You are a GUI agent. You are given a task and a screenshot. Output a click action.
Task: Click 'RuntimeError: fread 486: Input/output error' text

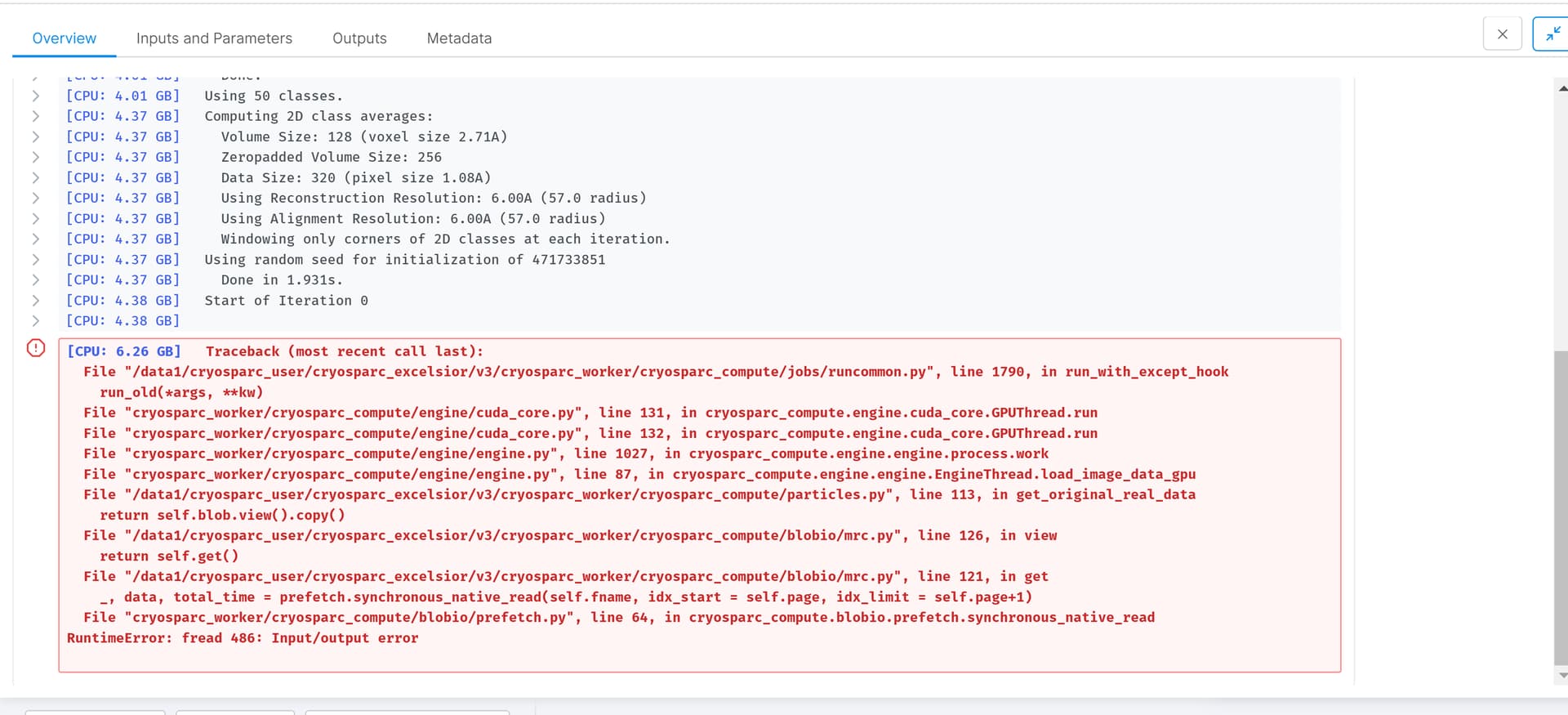coord(243,637)
